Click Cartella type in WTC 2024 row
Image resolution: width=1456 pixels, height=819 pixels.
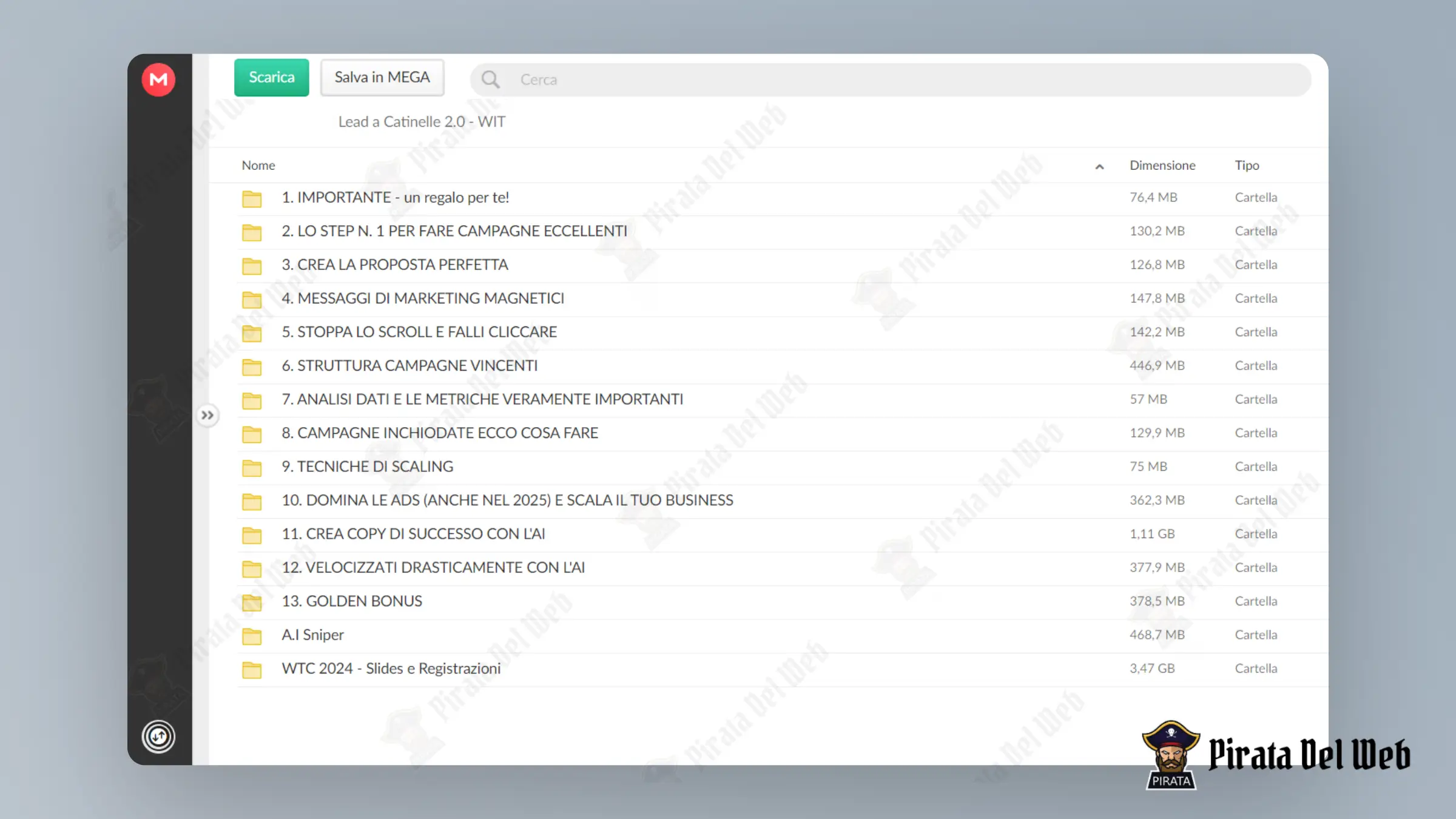point(1256,669)
